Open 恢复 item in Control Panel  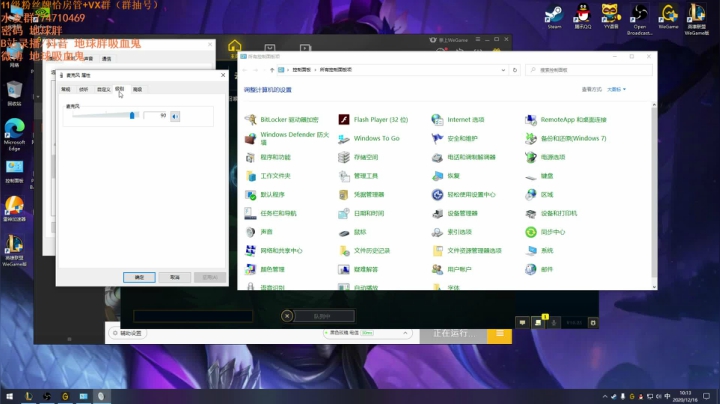pos(446,176)
